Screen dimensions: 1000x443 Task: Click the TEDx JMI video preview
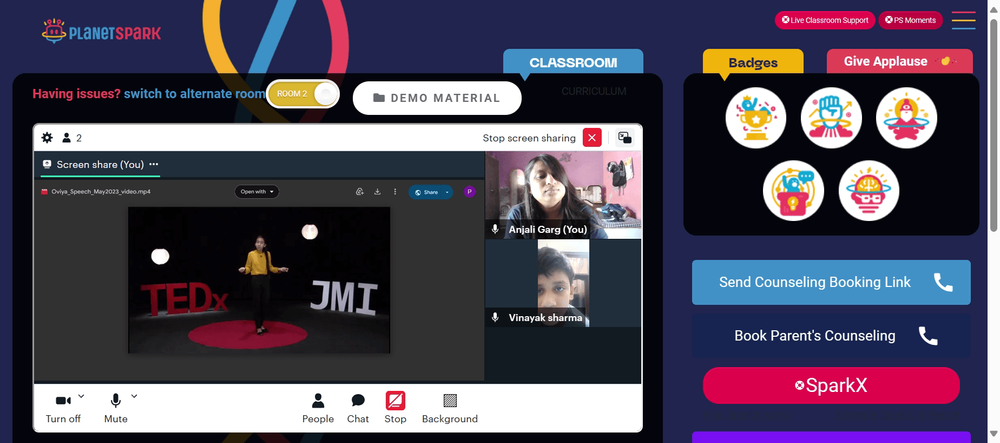click(259, 280)
